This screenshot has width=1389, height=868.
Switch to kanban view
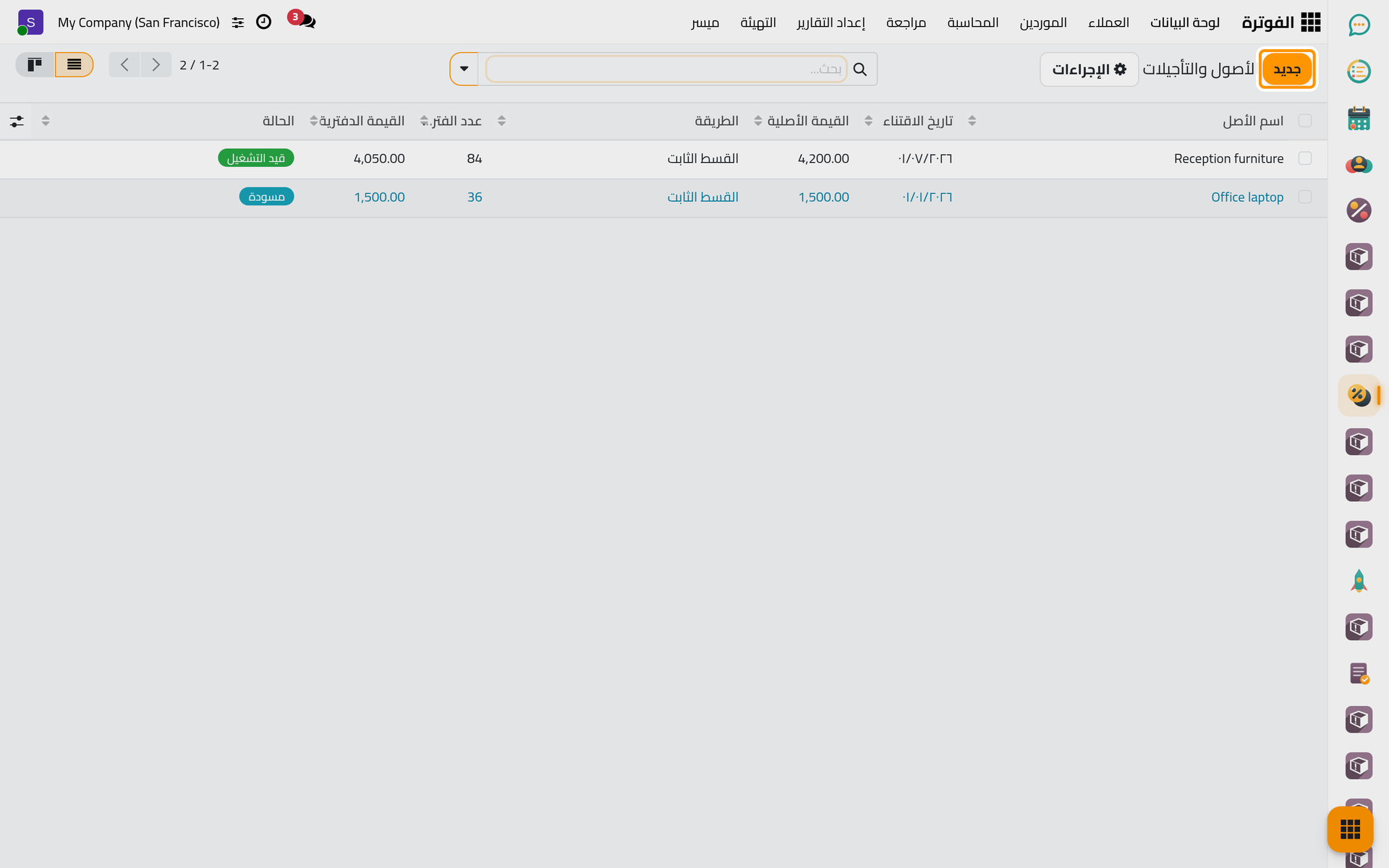(35, 65)
